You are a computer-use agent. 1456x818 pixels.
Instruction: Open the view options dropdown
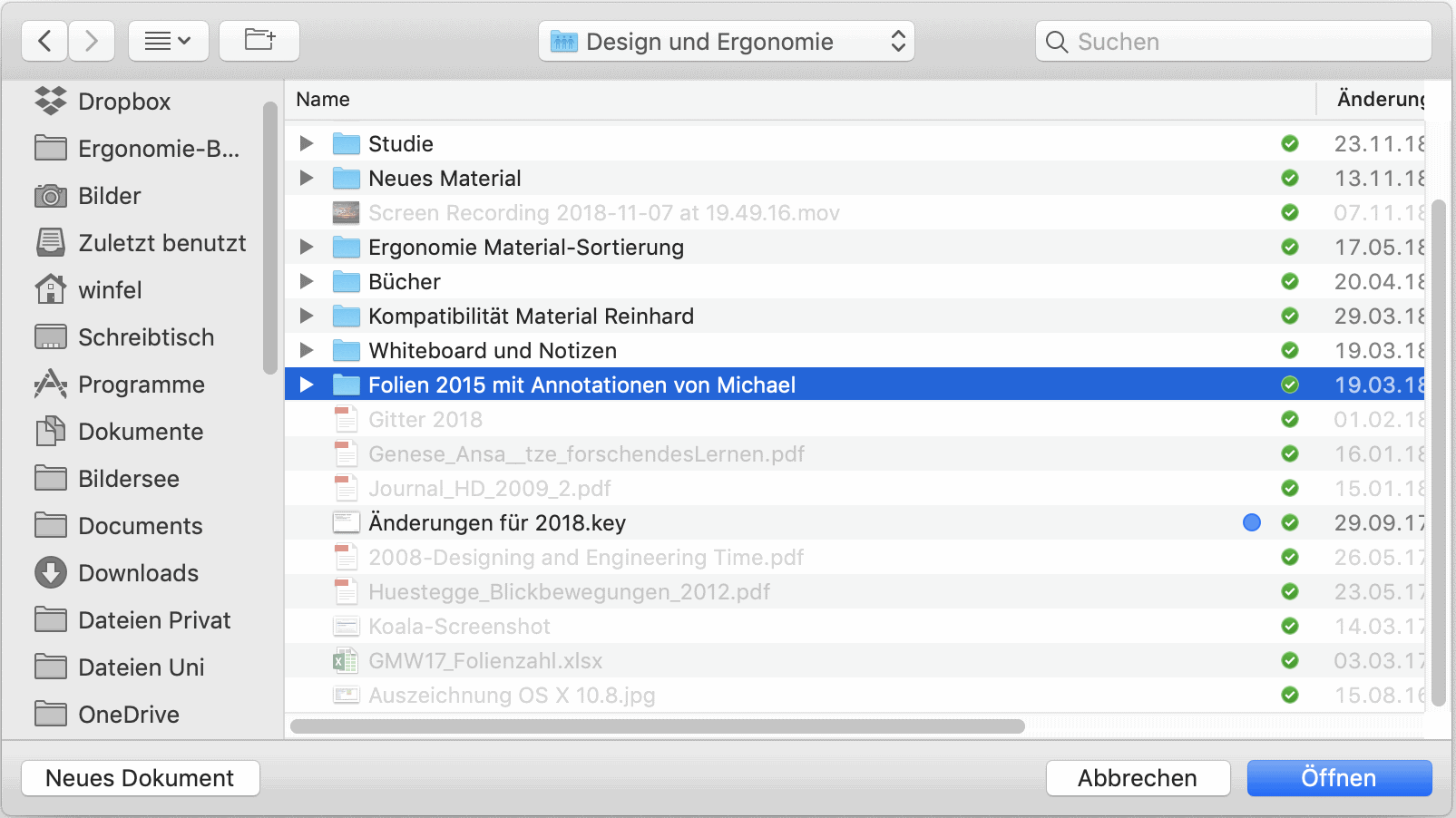169,42
